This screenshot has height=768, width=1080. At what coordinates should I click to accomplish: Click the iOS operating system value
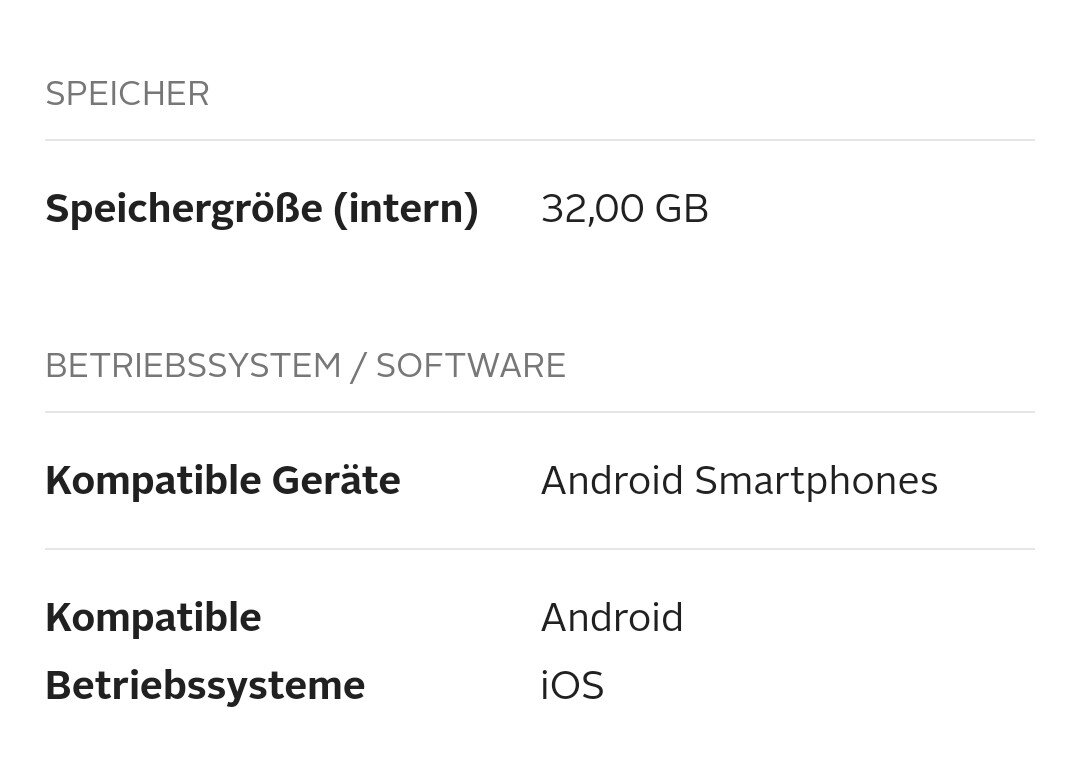point(572,686)
